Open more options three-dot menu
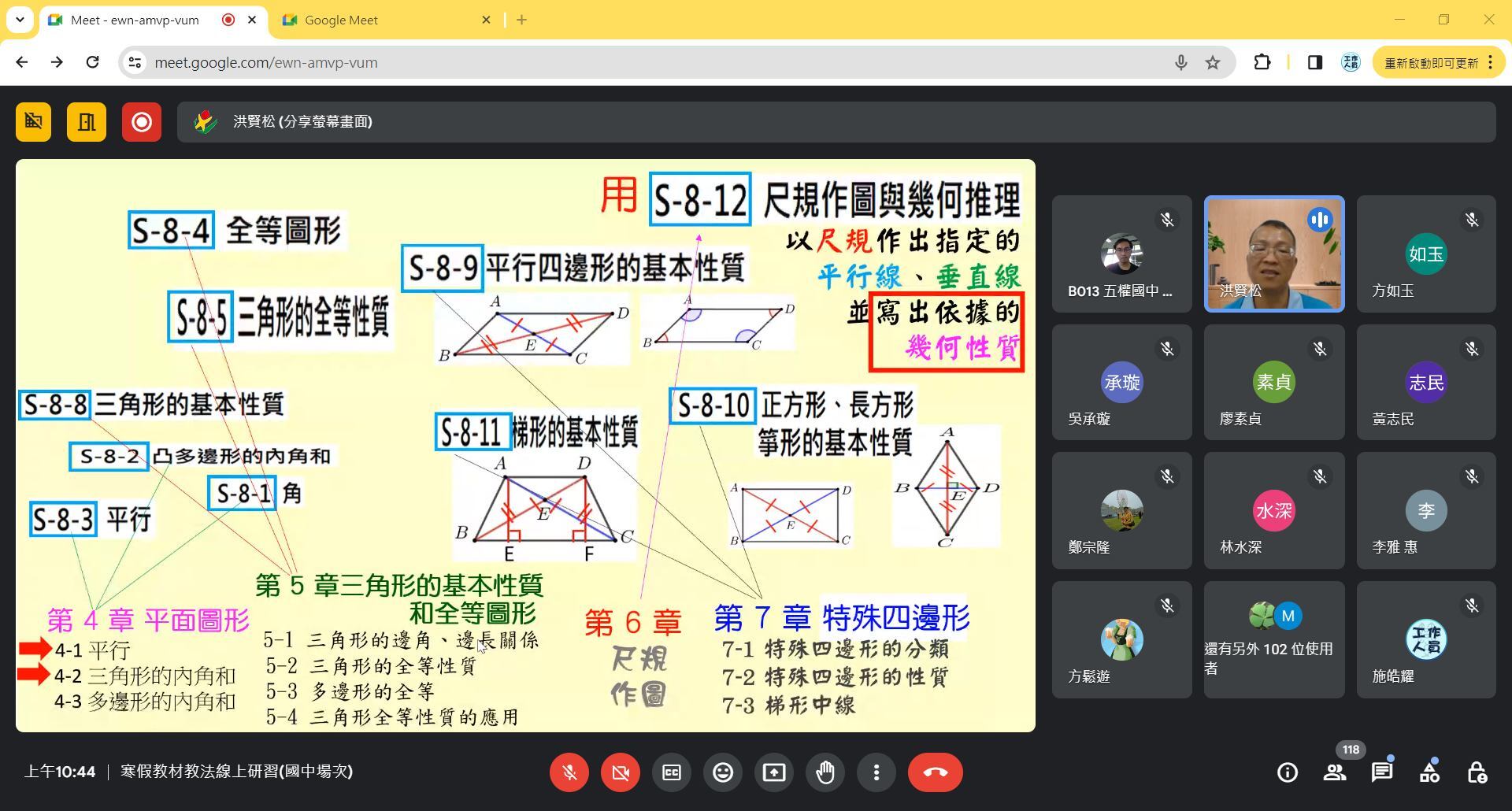 876,772
